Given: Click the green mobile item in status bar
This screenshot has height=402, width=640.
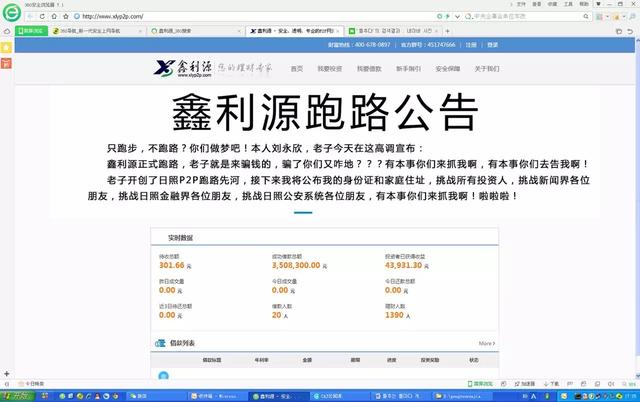Looking at the screenshot, I should [480, 384].
